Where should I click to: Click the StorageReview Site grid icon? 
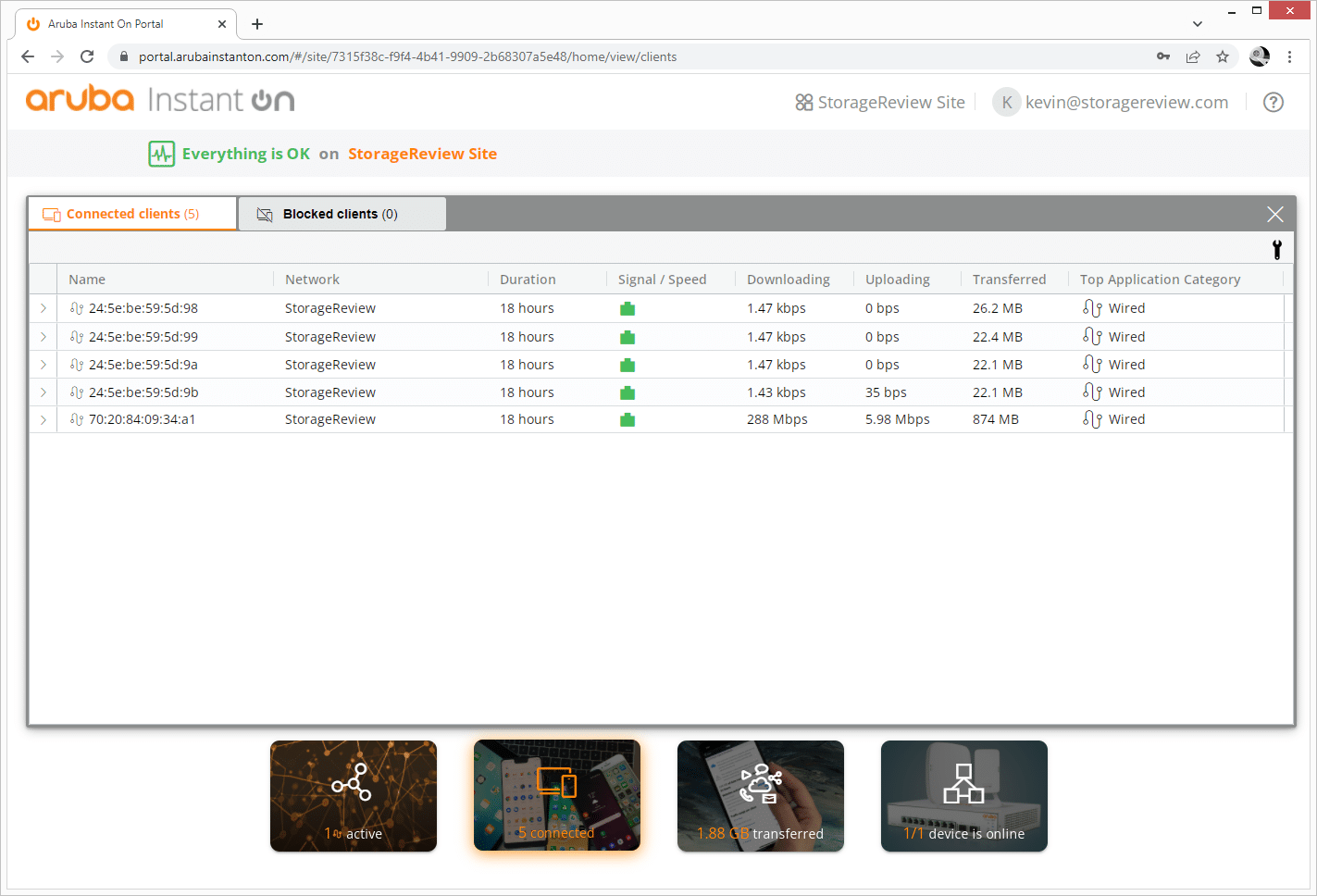click(x=803, y=102)
